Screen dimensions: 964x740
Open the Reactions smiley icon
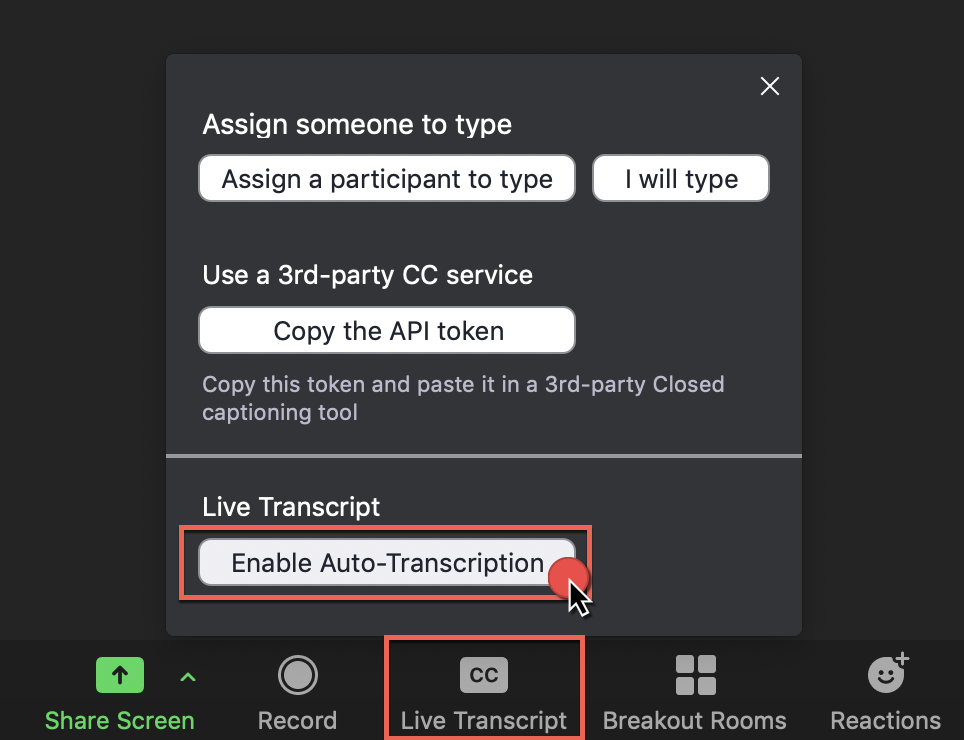point(886,675)
